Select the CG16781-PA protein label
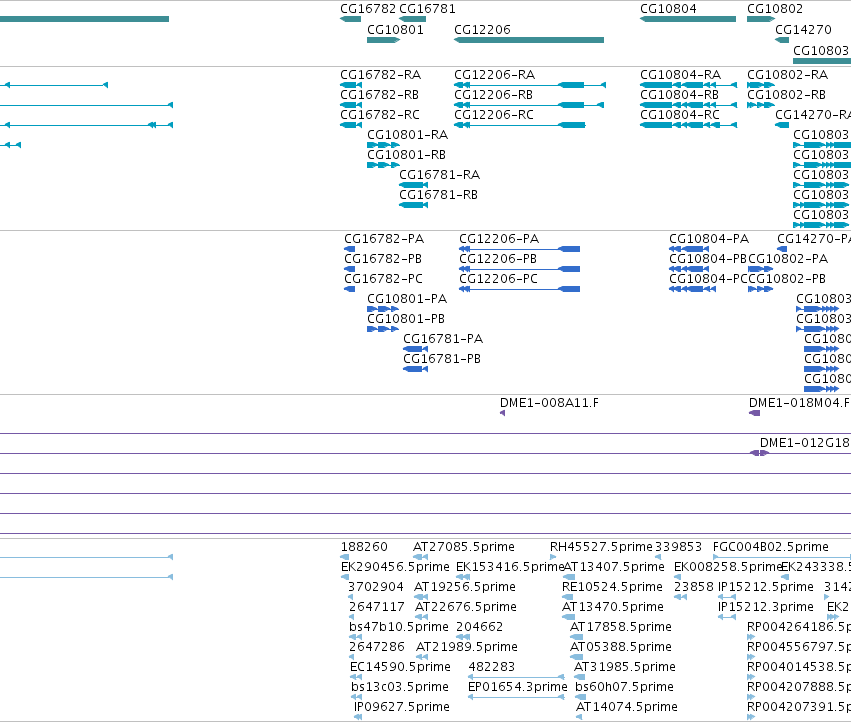 tap(443, 340)
